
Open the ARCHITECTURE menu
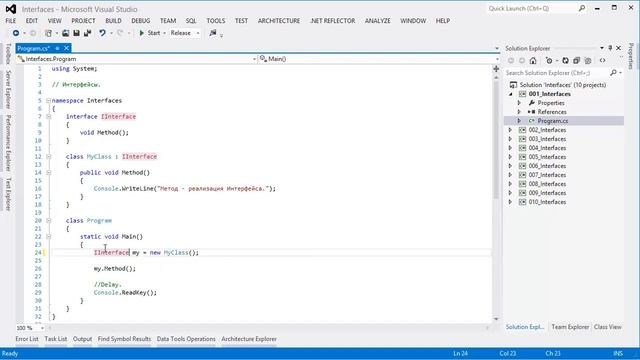tap(279, 21)
